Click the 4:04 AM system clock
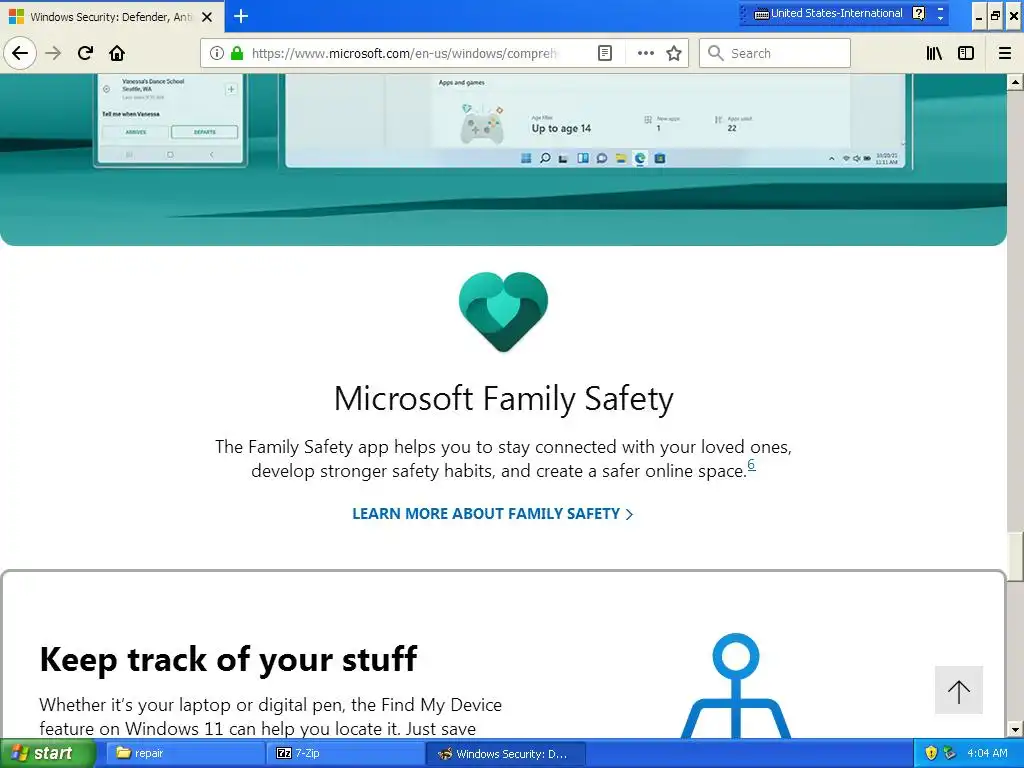Viewport: 1024px width, 768px height. point(987,754)
